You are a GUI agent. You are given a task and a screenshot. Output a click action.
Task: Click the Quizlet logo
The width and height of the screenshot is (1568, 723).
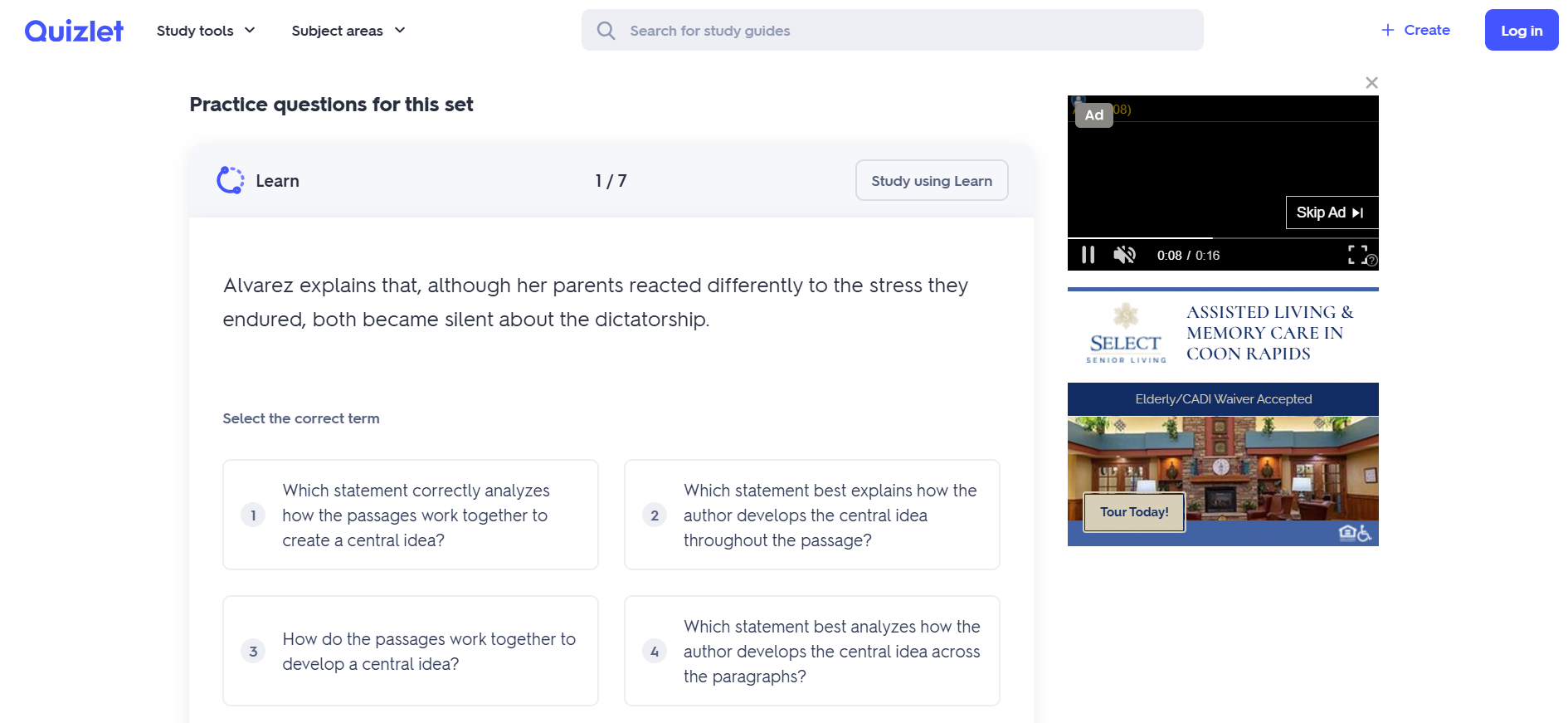click(x=74, y=31)
